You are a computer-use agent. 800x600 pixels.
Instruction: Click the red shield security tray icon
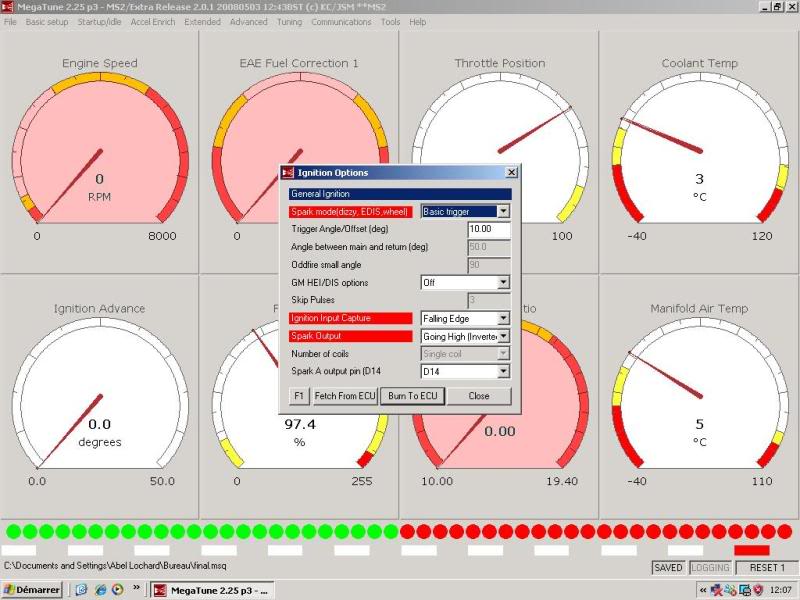(758, 590)
